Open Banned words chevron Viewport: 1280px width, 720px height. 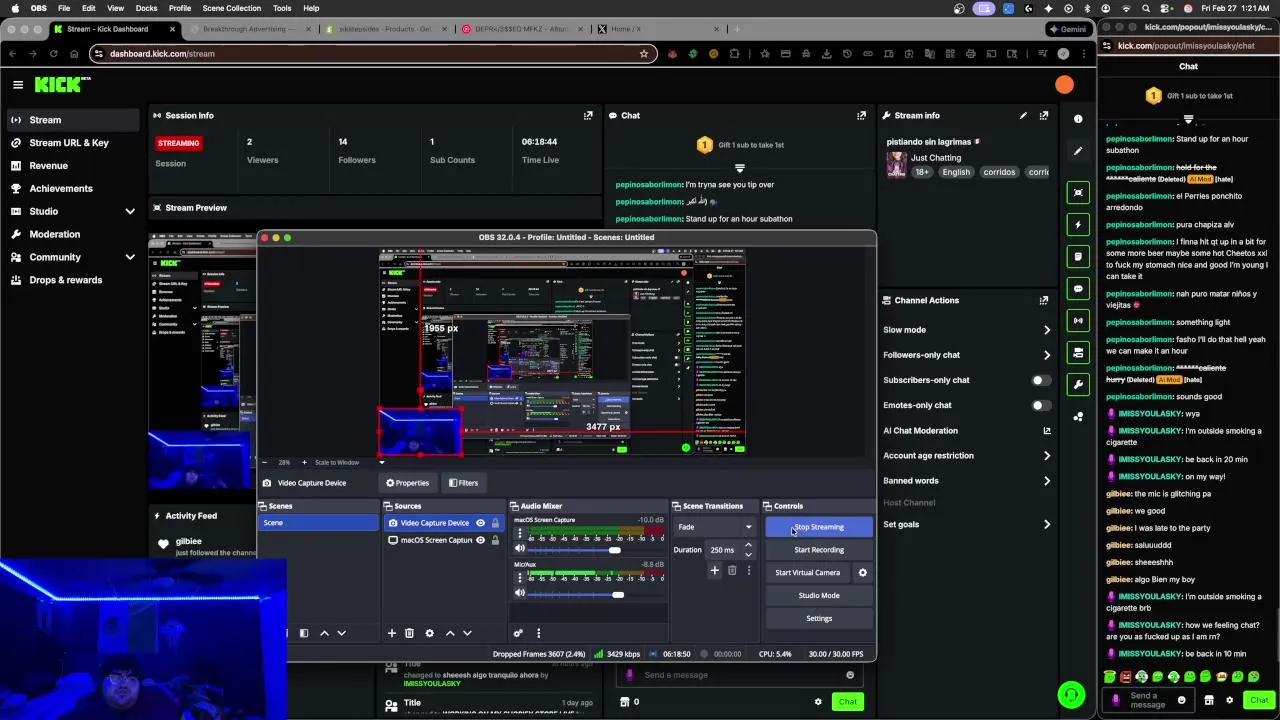(1047, 481)
